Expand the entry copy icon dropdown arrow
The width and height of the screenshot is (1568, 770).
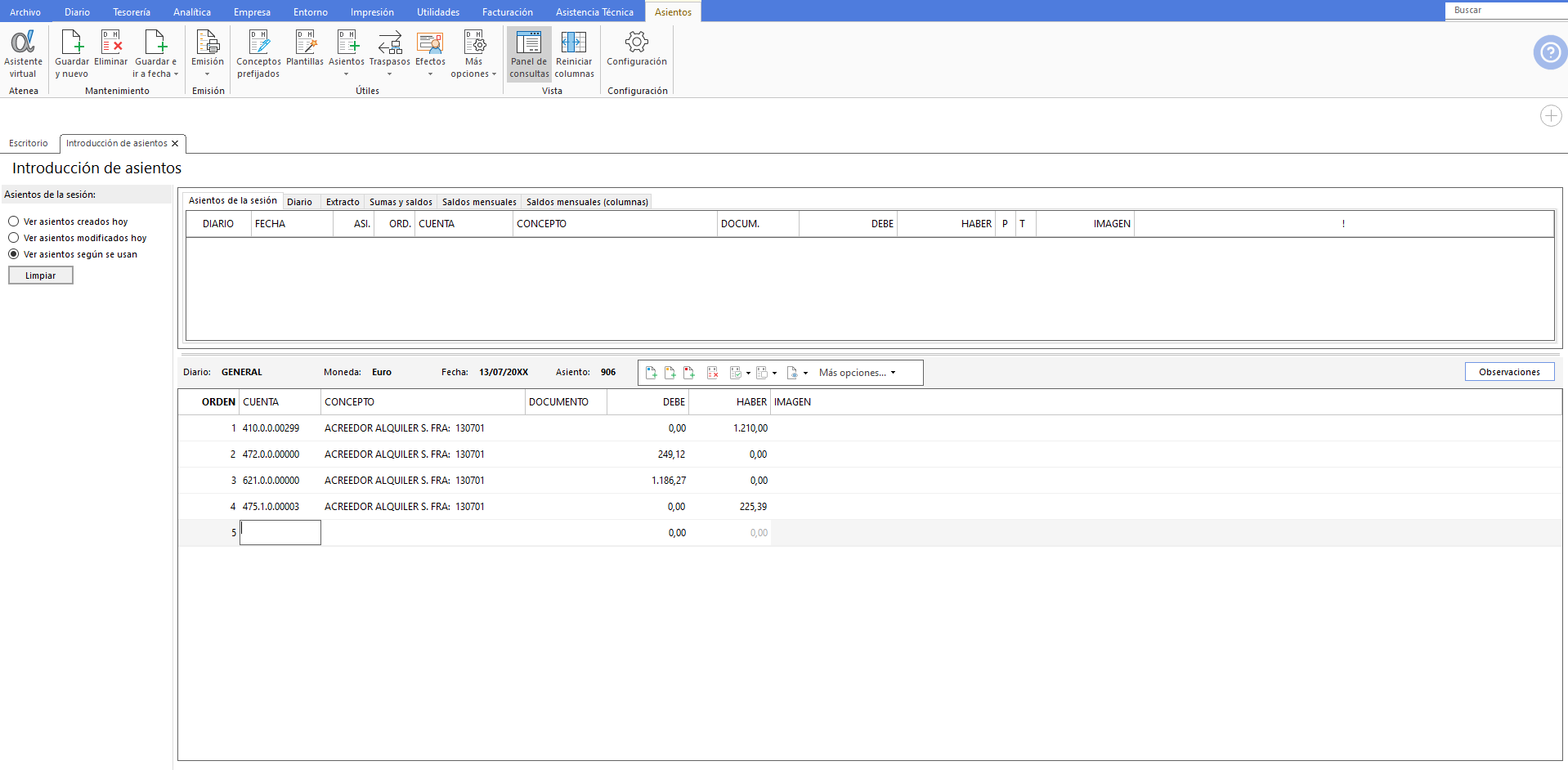tap(774, 373)
